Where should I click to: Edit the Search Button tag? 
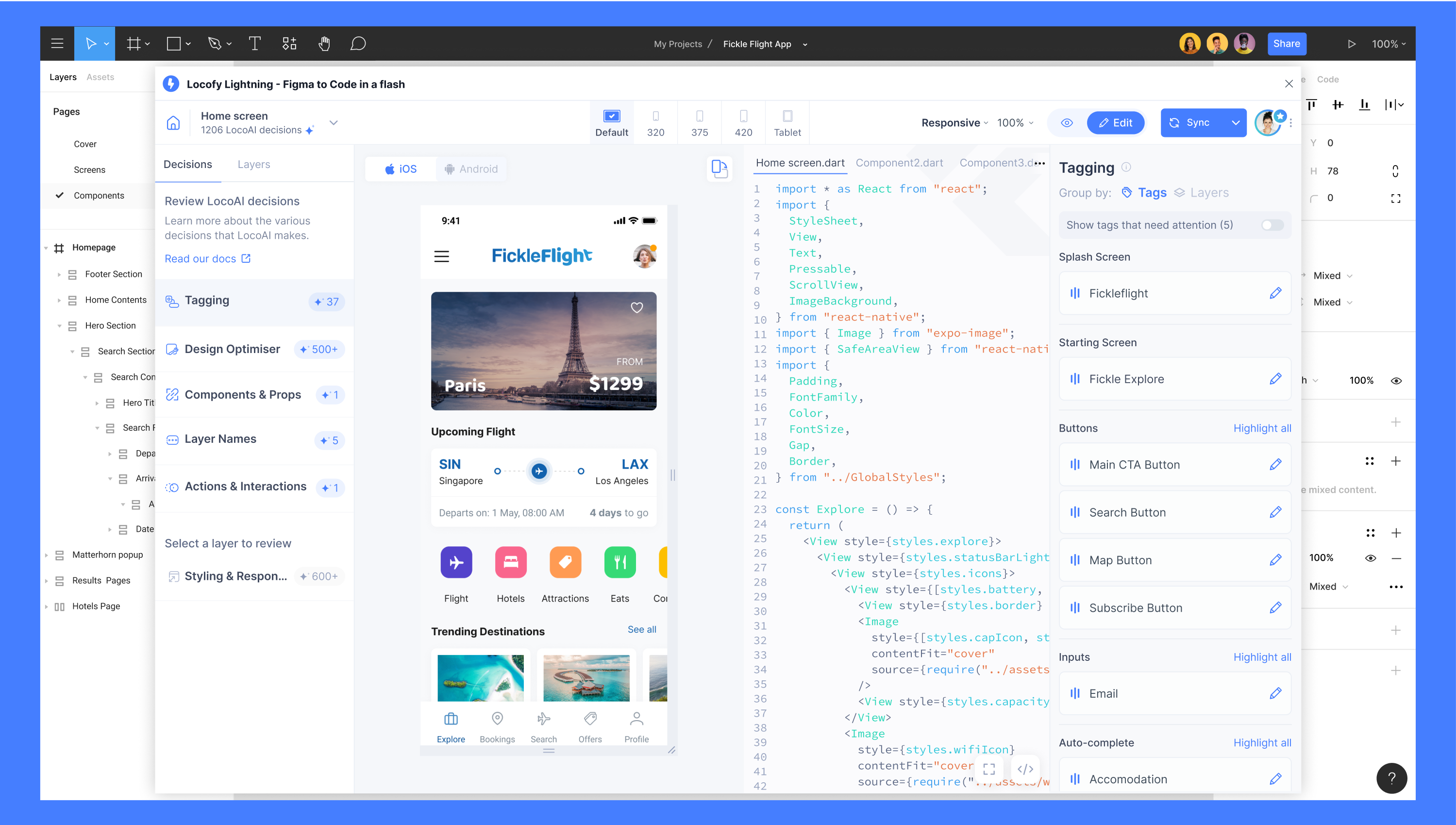point(1275,512)
